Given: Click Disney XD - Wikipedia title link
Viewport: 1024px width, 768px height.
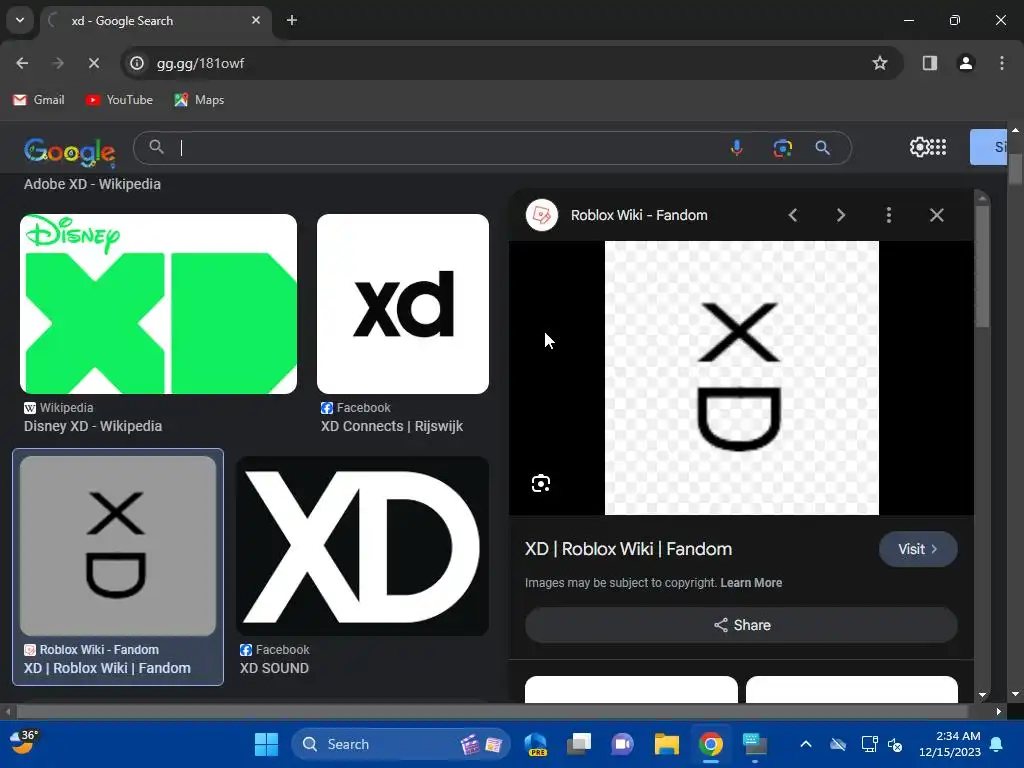Looking at the screenshot, I should click(93, 426).
